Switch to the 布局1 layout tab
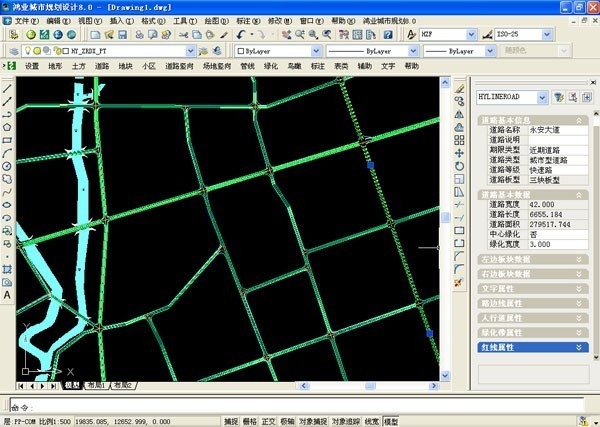This screenshot has height=427, width=600. [x=96, y=385]
